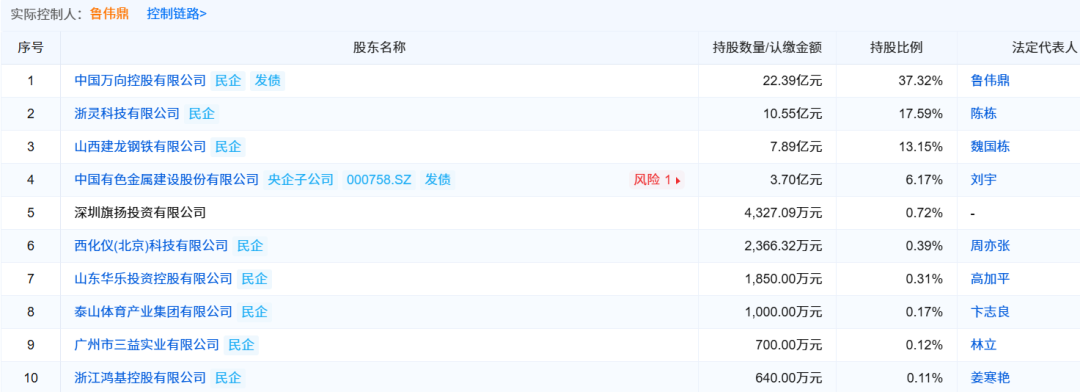Open shareholder 泰山体育产业集团有限公司

pyautogui.click(x=154, y=312)
